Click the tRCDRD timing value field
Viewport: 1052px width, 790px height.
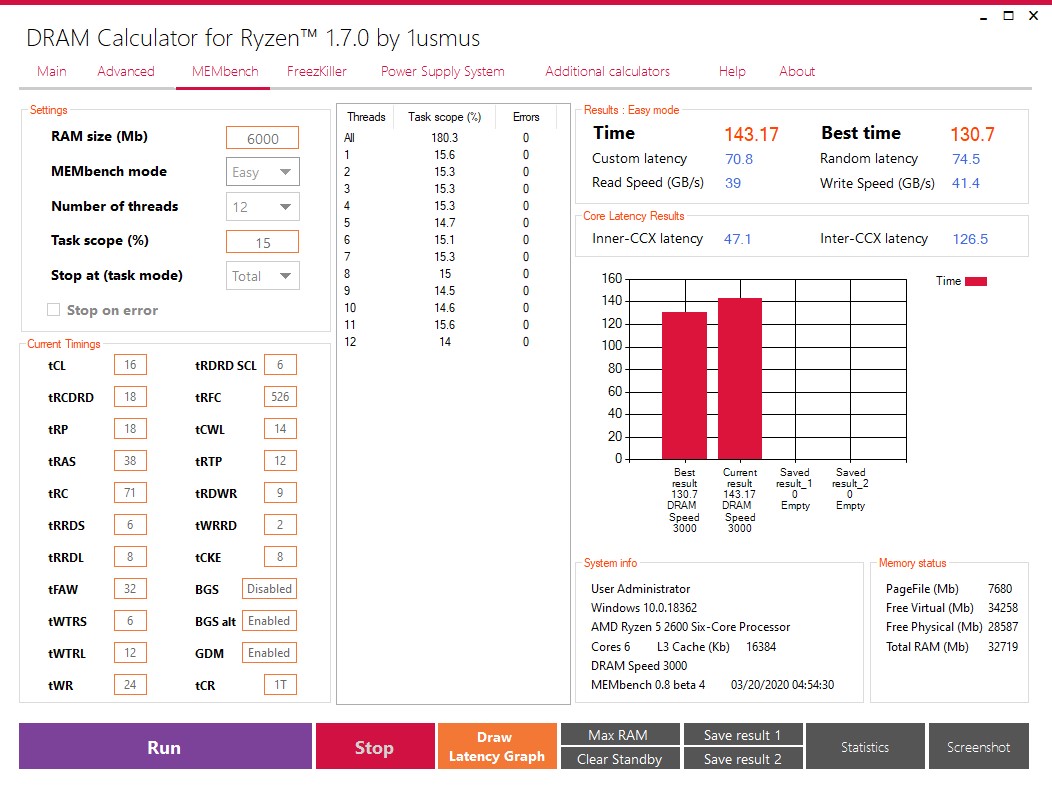(130, 397)
